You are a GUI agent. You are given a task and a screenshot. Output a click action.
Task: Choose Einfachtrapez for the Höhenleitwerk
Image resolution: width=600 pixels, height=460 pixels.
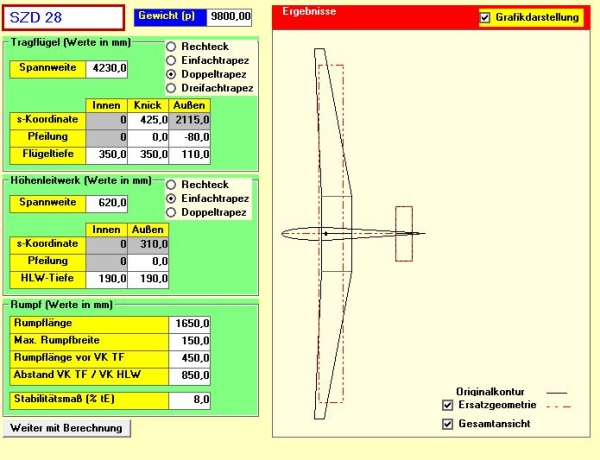(171, 199)
